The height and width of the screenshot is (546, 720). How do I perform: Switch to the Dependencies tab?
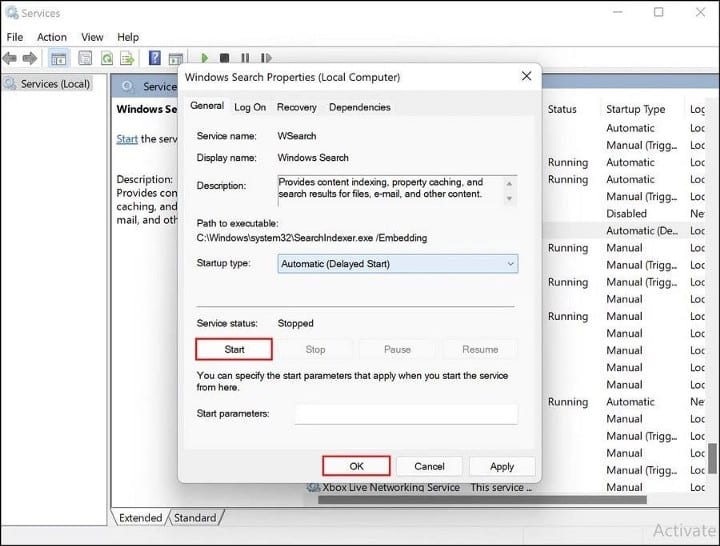click(x=360, y=107)
